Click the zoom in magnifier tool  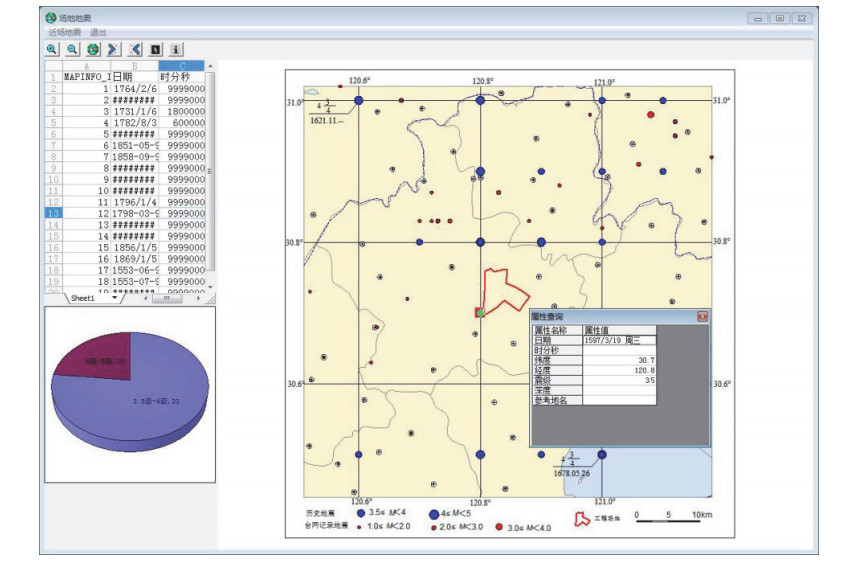(x=52, y=49)
